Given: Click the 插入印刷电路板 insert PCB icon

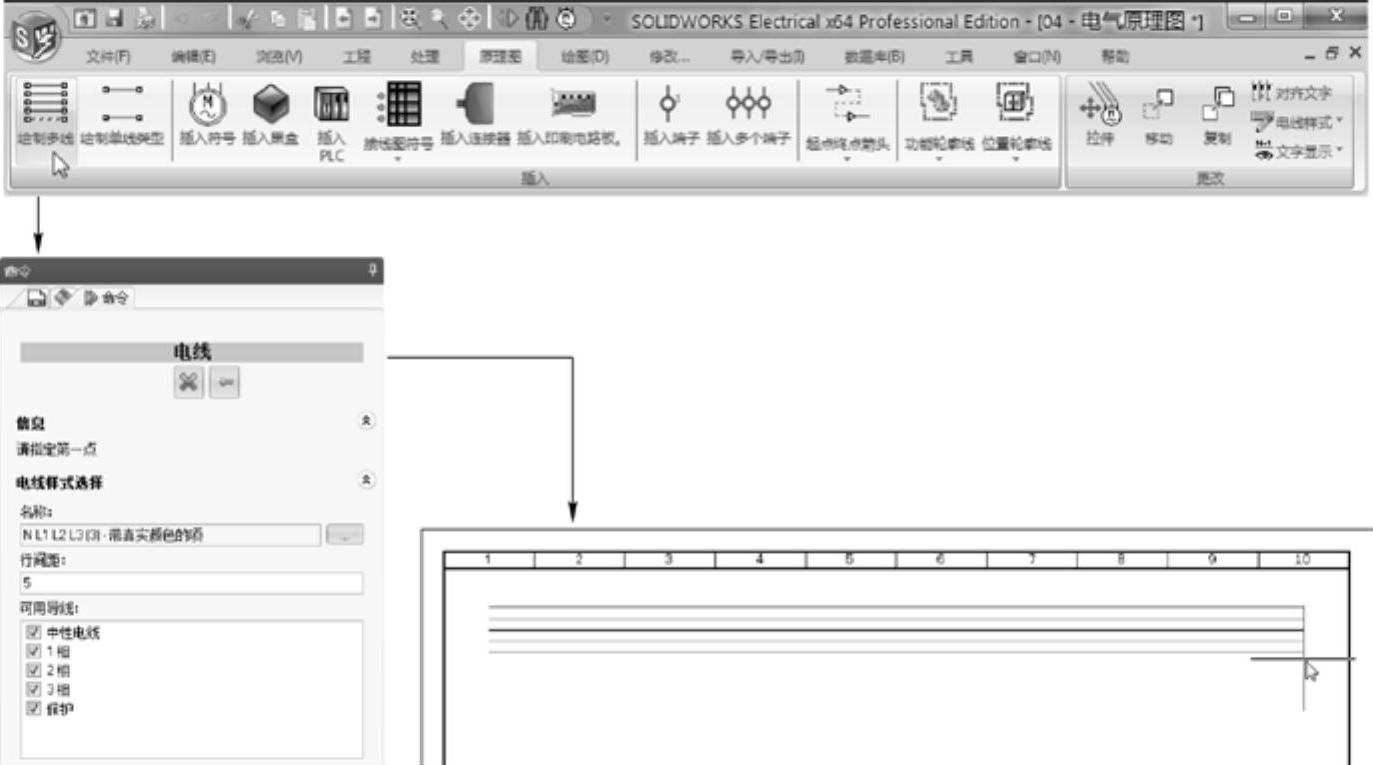Looking at the screenshot, I should pos(573,103).
